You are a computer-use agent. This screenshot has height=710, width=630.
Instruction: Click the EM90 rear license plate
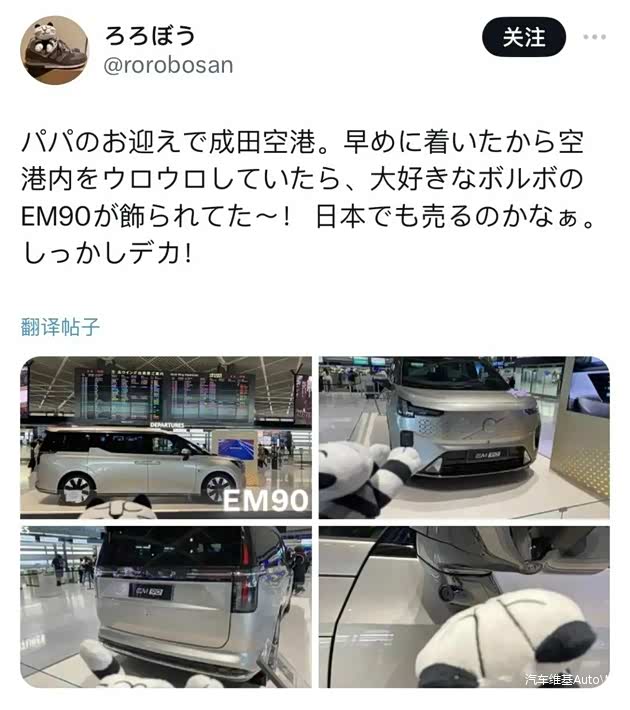pos(151,591)
